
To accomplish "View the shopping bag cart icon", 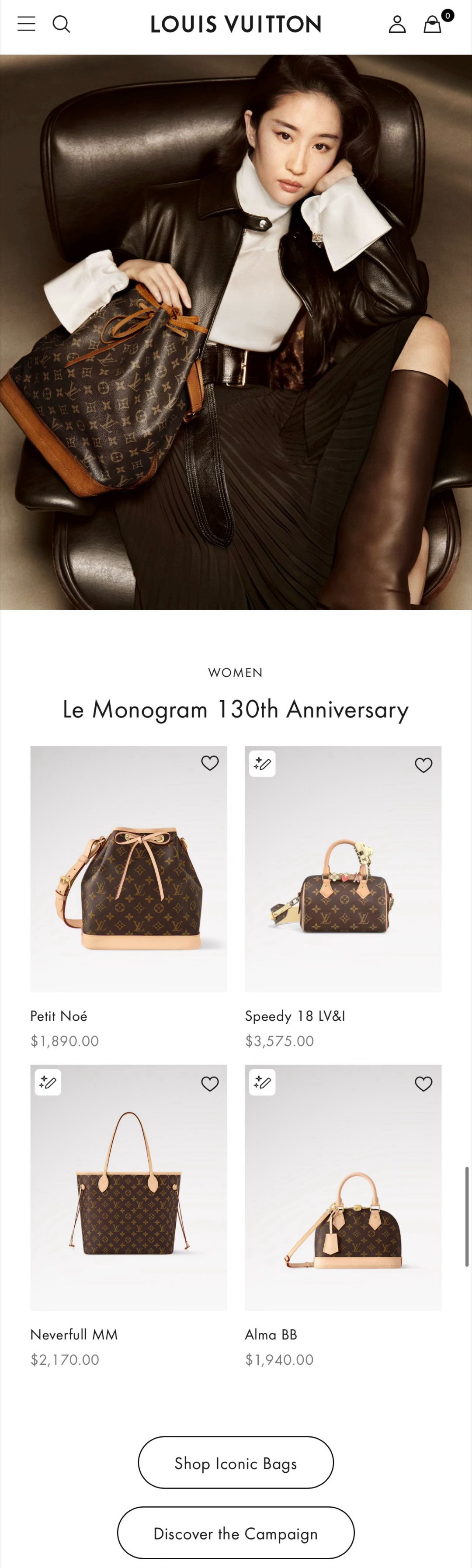I will [x=433, y=24].
